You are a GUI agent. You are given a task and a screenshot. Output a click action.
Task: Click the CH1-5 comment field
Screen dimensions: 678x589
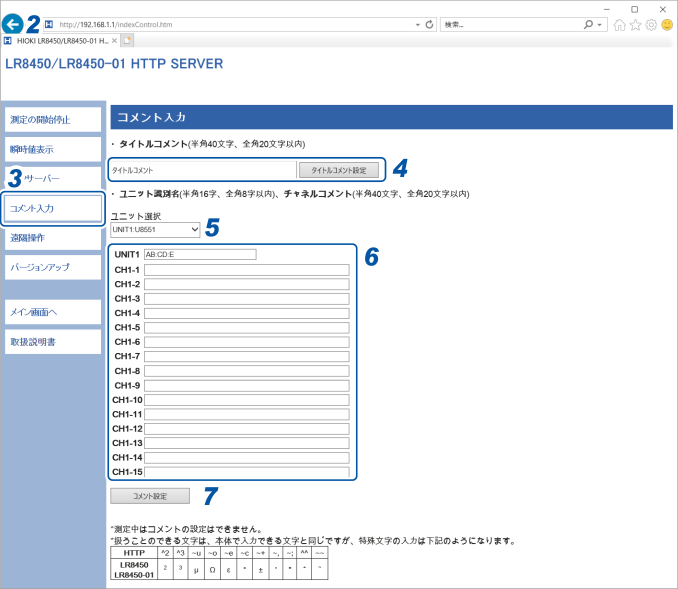coord(246,327)
